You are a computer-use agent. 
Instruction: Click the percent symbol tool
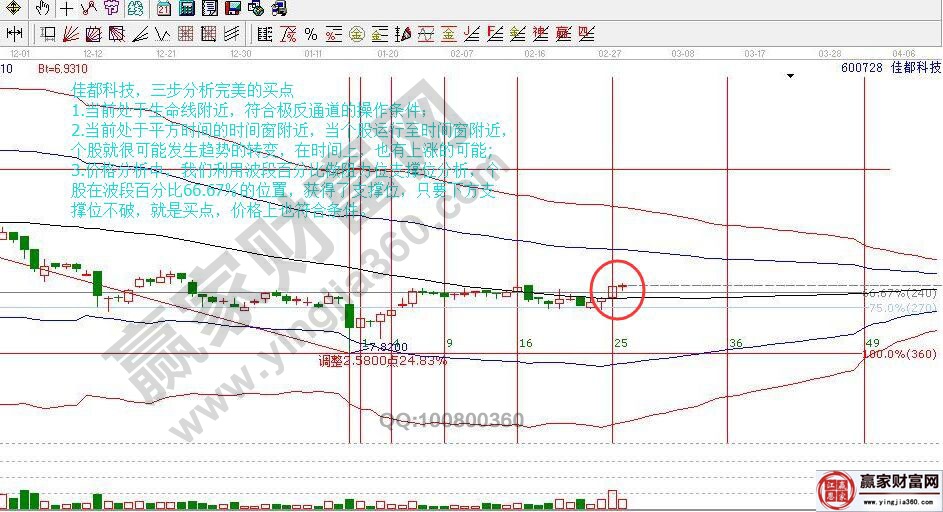click(x=310, y=33)
